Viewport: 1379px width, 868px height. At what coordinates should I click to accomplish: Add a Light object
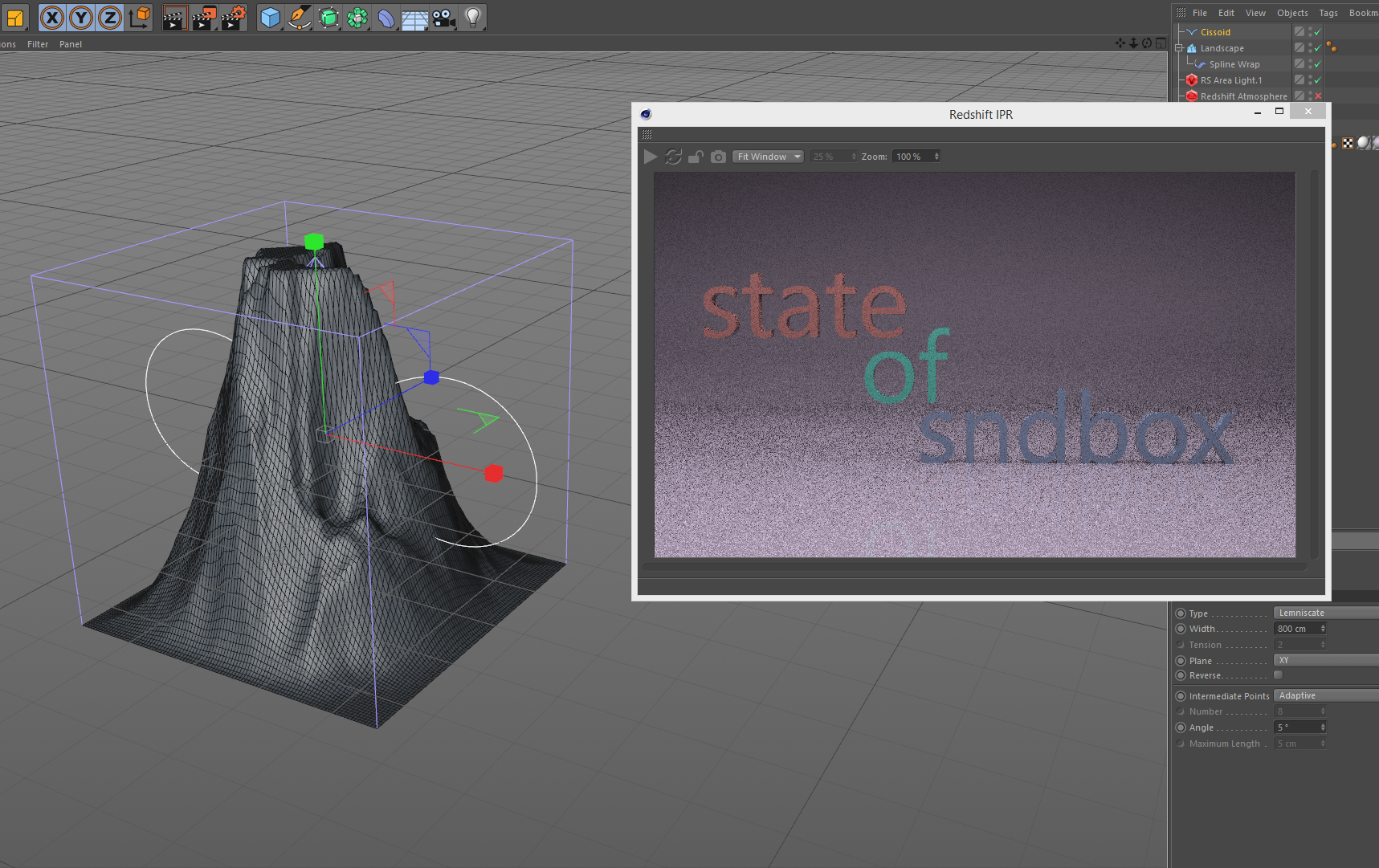tap(473, 17)
